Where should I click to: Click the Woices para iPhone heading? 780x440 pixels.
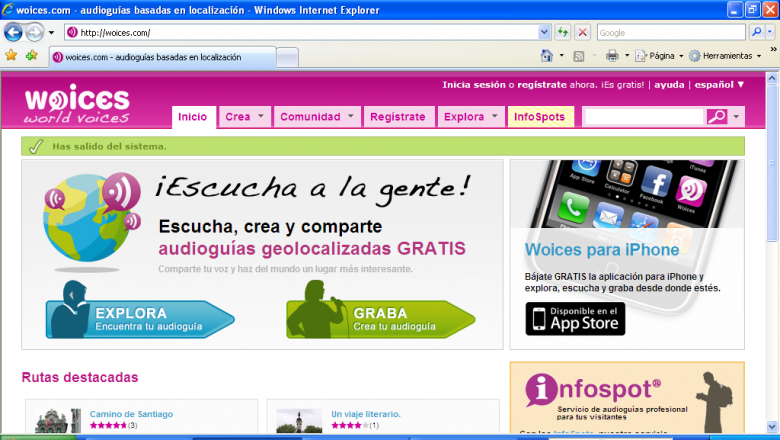click(x=602, y=250)
